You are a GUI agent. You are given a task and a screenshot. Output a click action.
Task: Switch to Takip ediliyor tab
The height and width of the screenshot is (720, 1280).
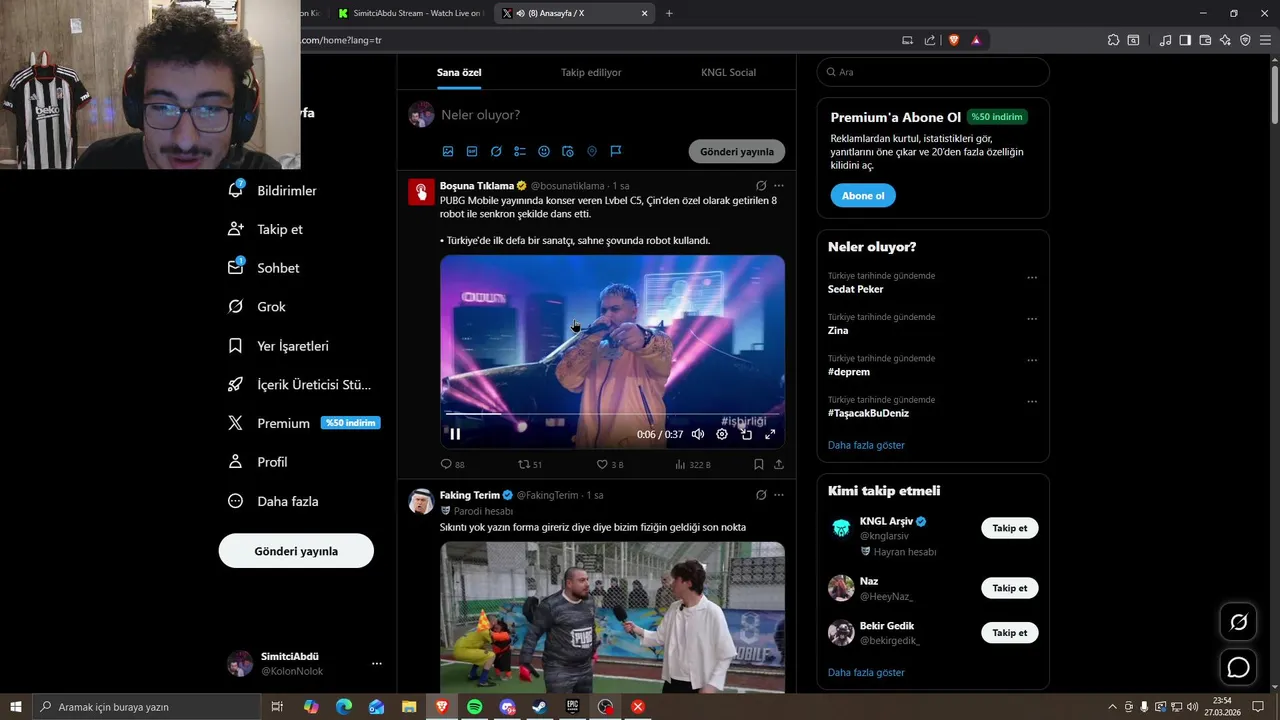[591, 73]
